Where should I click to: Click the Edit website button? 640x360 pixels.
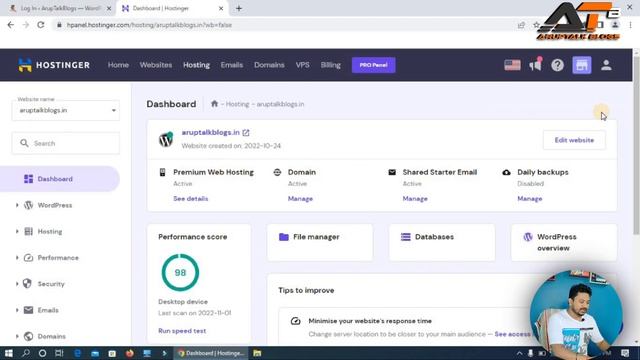tap(574, 140)
